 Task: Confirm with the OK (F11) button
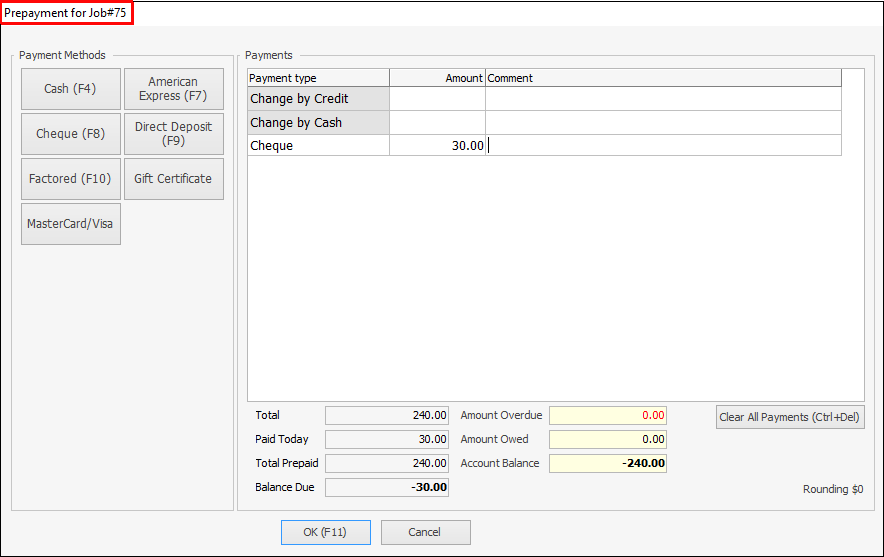325,532
